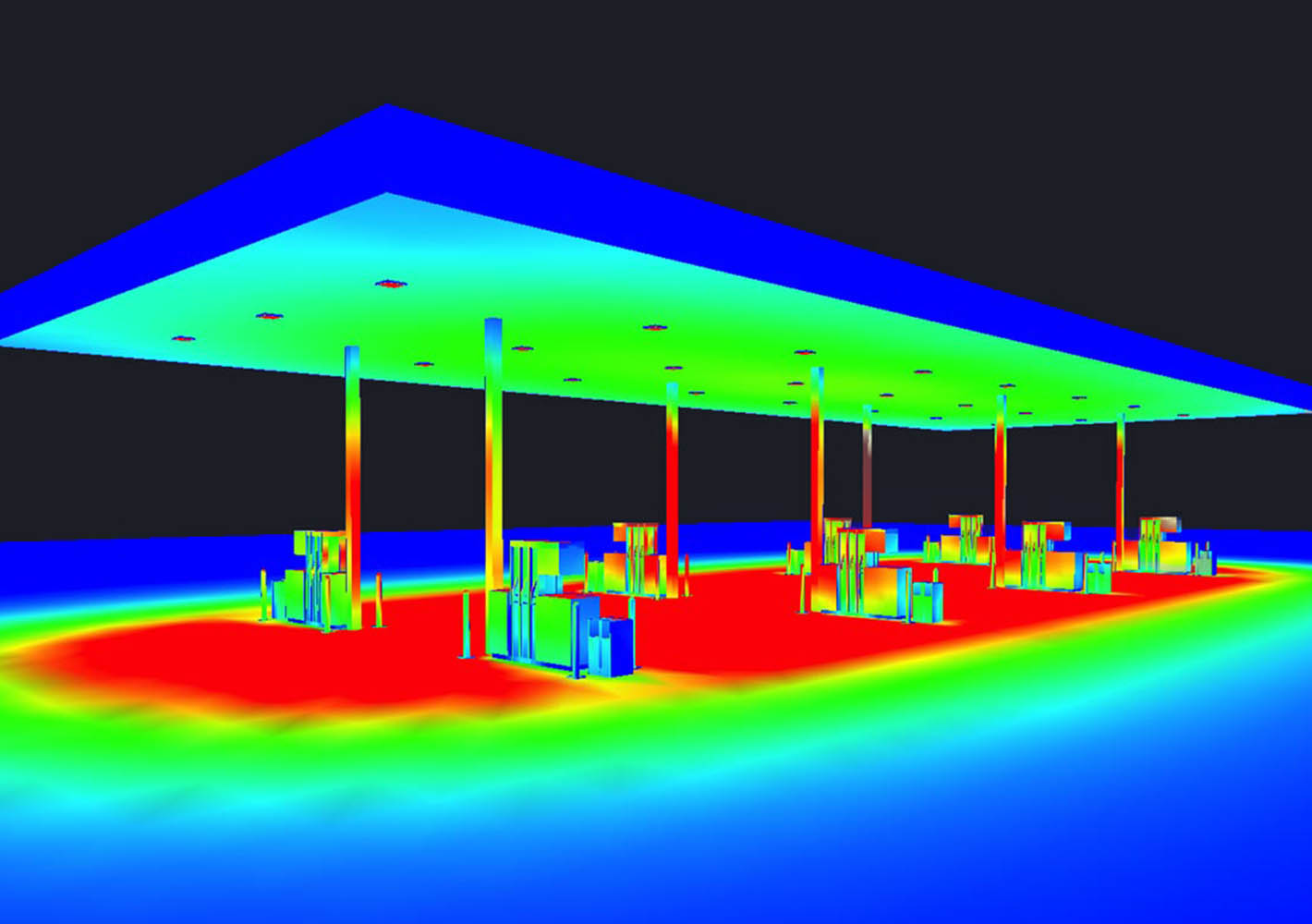
Task: Pick the rightmost fuel dispenser under the canopy
Action: click(1166, 546)
